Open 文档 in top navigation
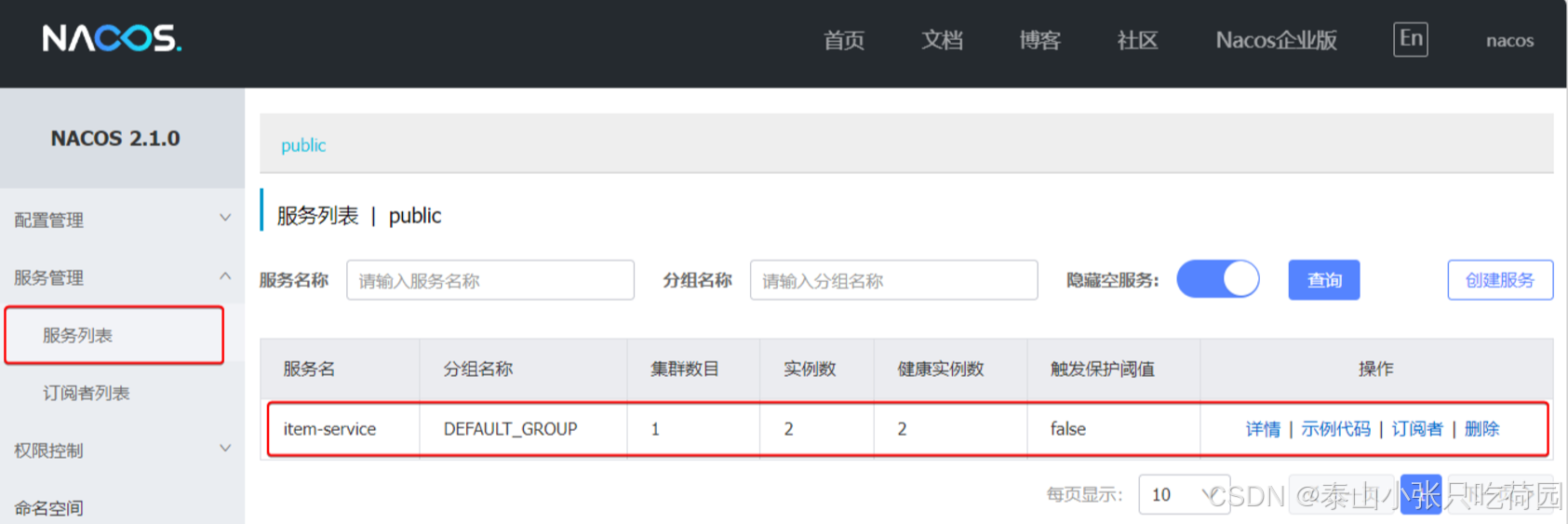The image size is (1568, 524). click(x=942, y=40)
